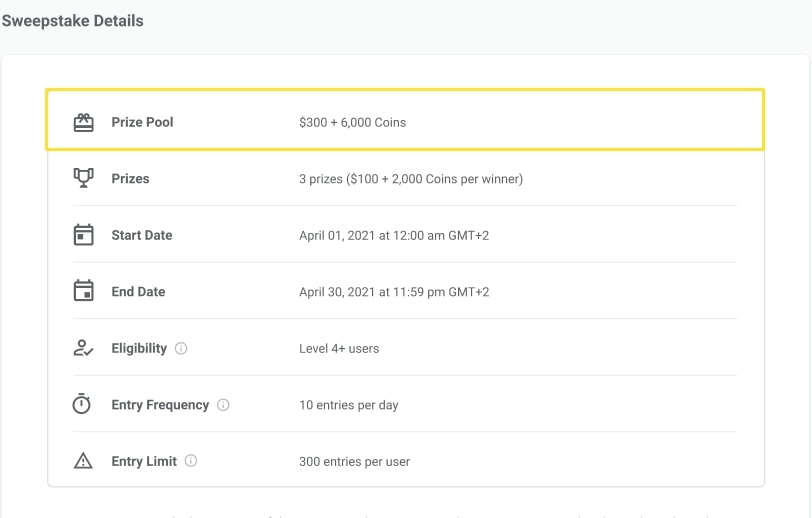Click the calendar icon beside Start Date

tap(84, 235)
